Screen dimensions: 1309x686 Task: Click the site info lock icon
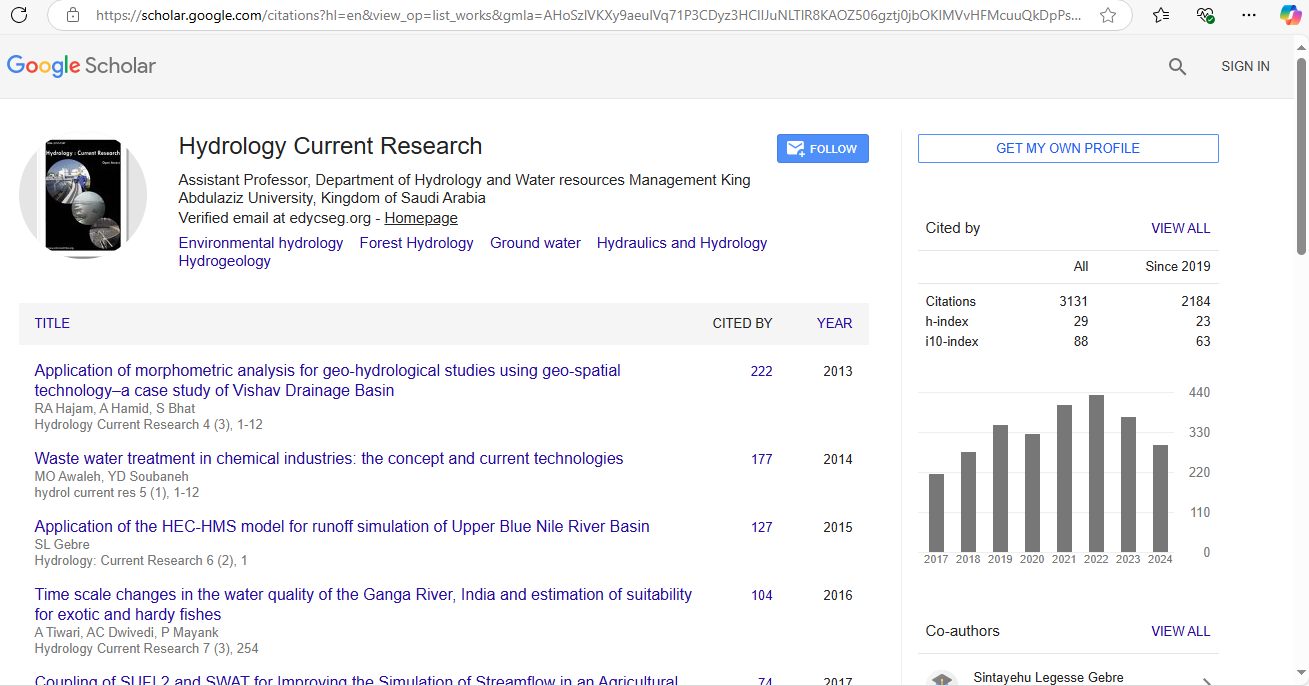tap(72, 16)
